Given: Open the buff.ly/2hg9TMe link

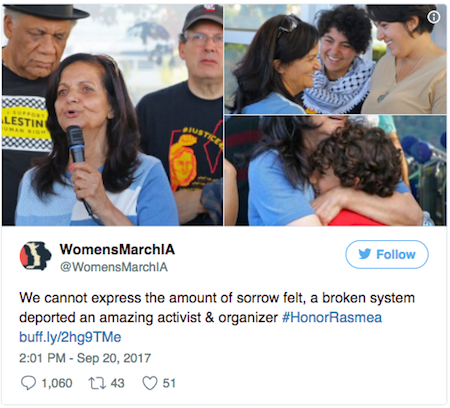Looking at the screenshot, I should pos(70,337).
